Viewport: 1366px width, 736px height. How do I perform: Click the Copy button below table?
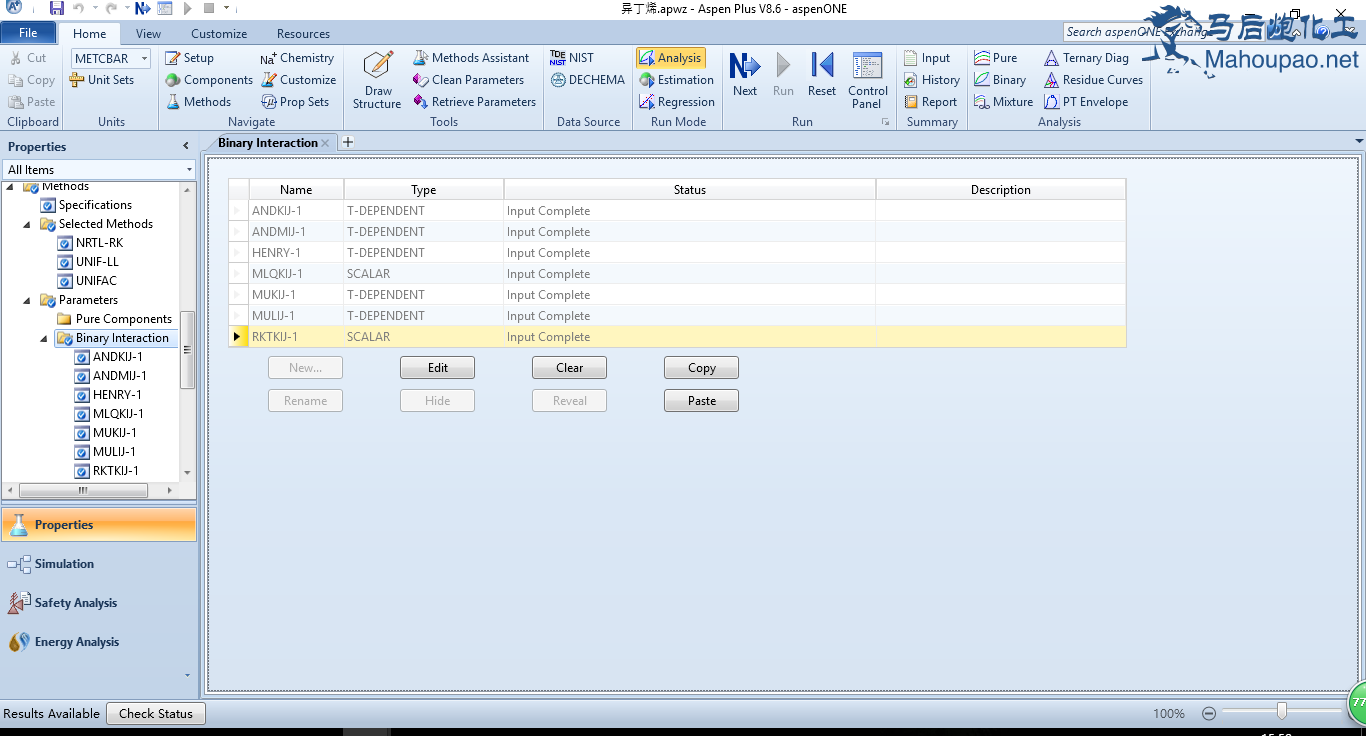click(701, 368)
